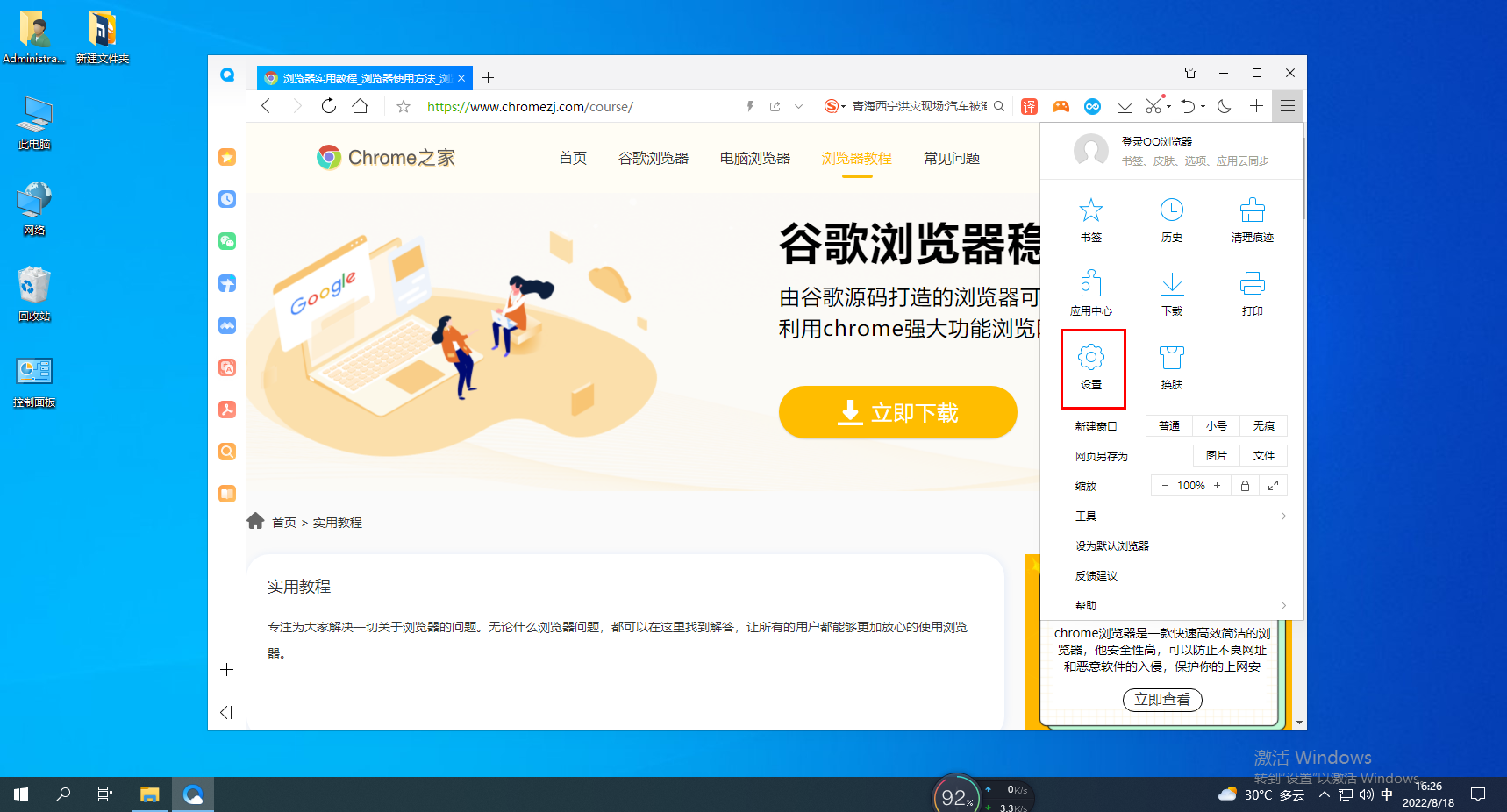This screenshot has width=1507, height=812.
Task: Click the toolbar plus add icon
Action: (1256, 106)
